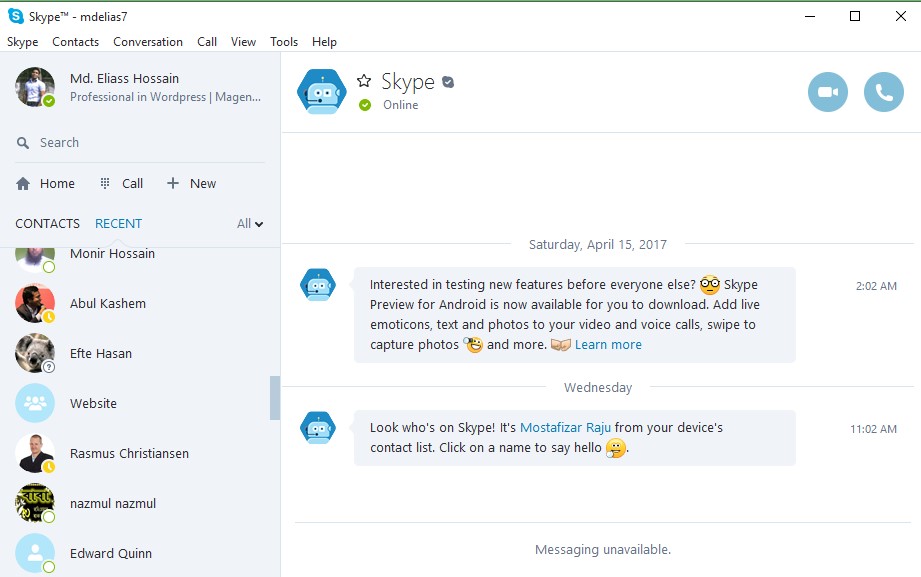Image resolution: width=921 pixels, height=577 pixels.
Task: Open the Call menu in menu bar
Action: pos(207,42)
